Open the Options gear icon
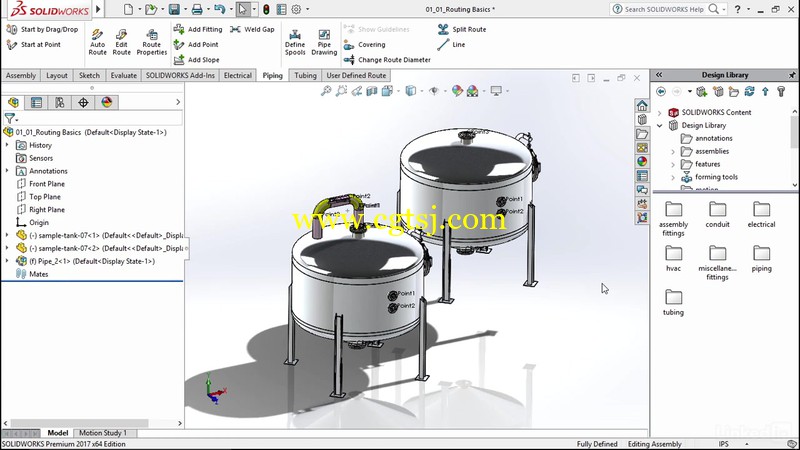The height and width of the screenshot is (450, 800). pos(296,9)
